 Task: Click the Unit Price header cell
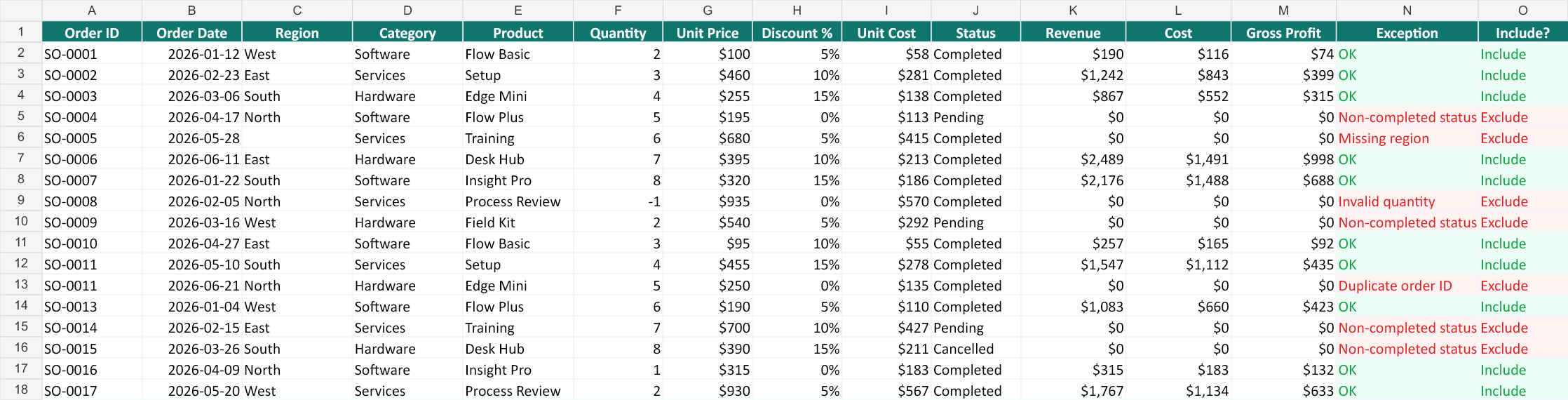tap(708, 32)
